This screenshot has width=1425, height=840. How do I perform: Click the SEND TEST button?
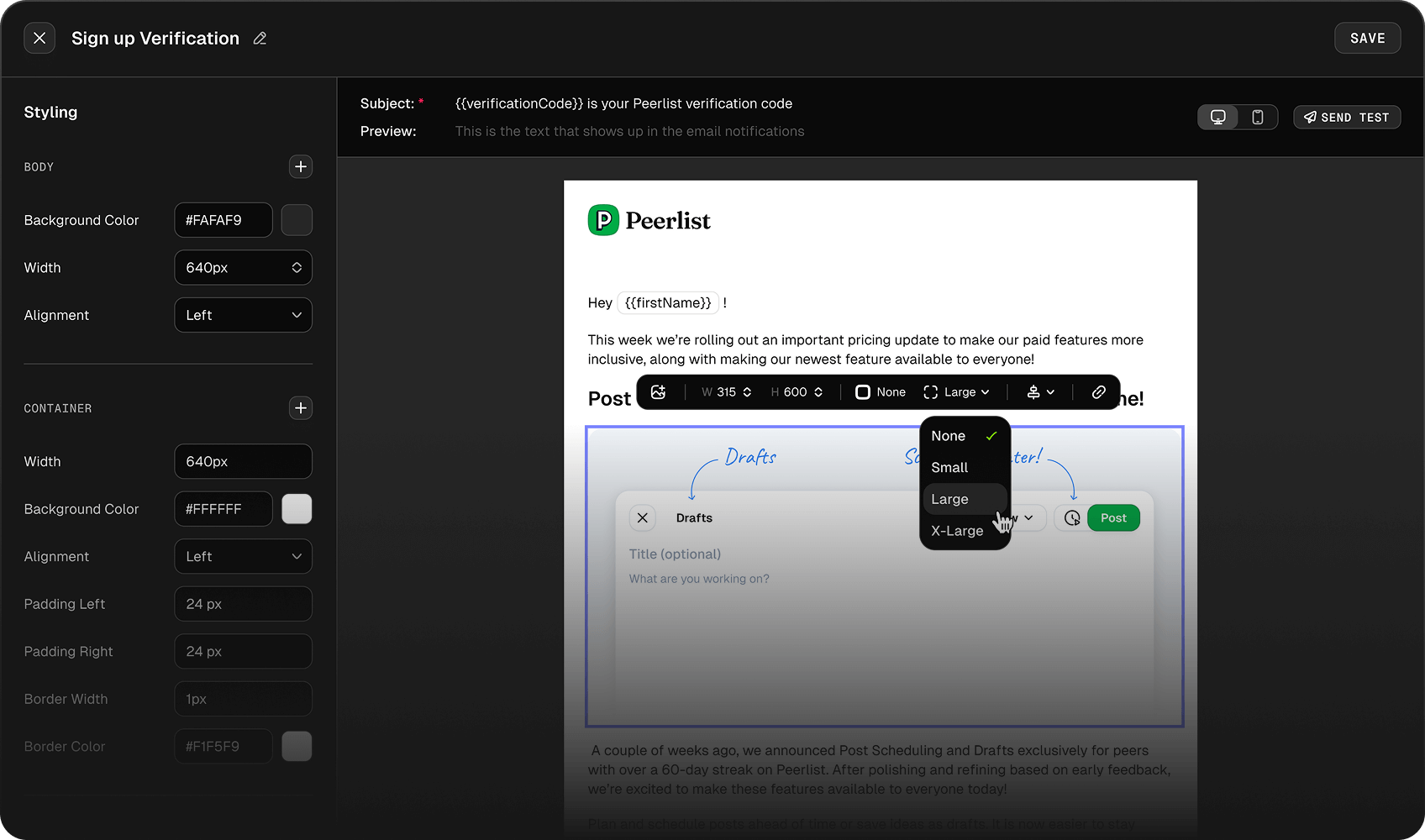[1347, 117]
